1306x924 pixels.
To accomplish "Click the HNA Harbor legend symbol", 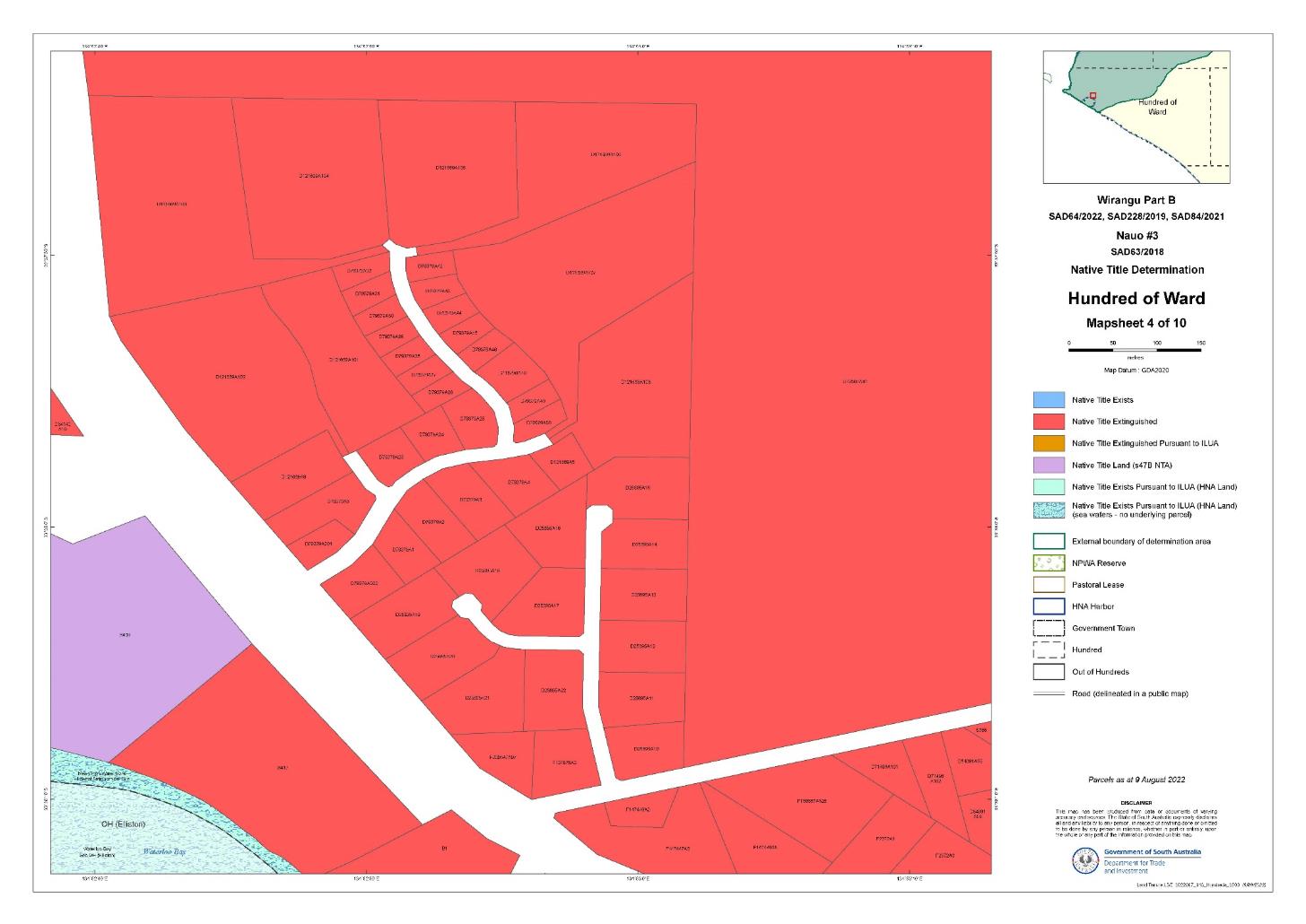I will [x=1049, y=606].
